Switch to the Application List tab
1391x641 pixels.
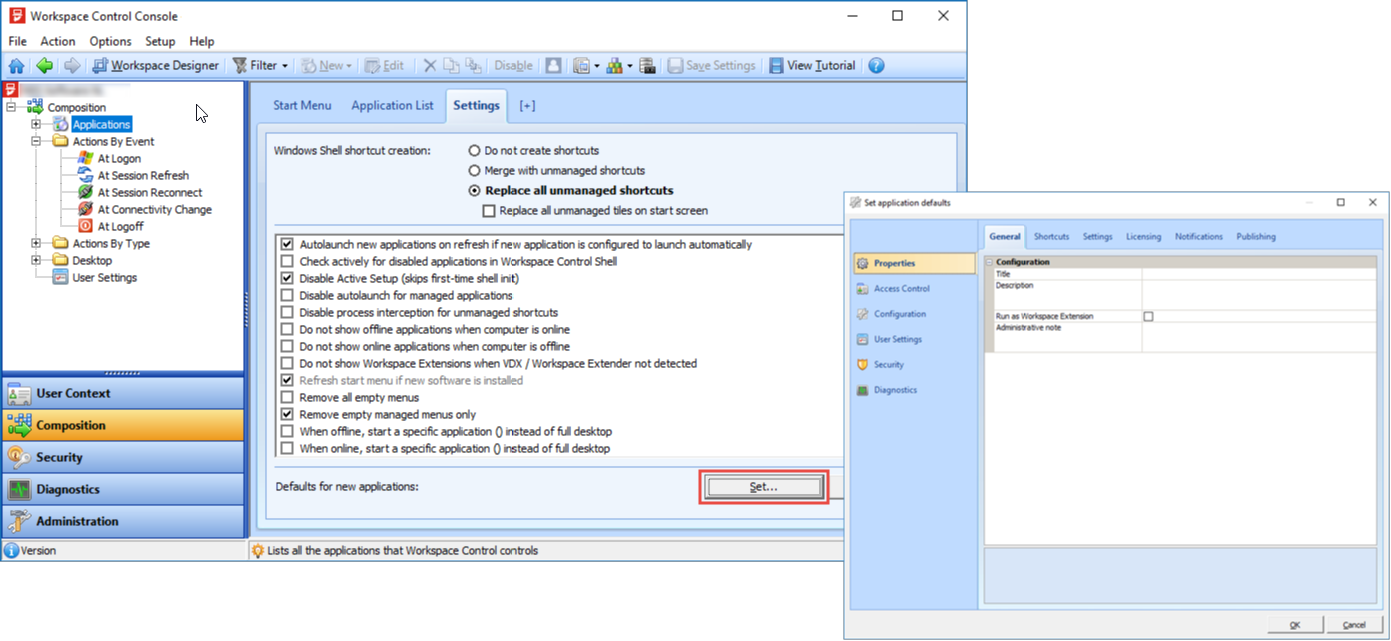[392, 105]
